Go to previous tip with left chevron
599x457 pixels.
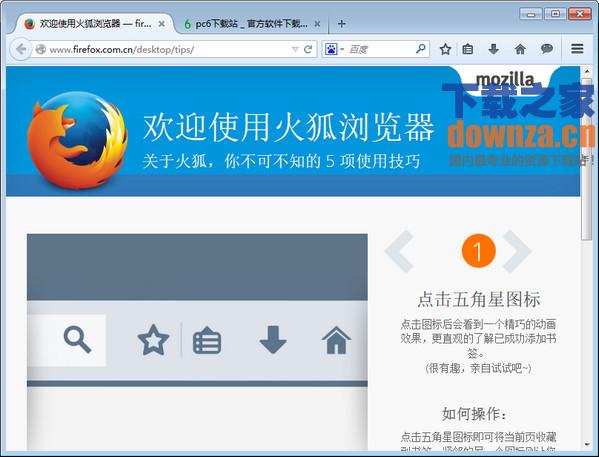(x=400, y=251)
